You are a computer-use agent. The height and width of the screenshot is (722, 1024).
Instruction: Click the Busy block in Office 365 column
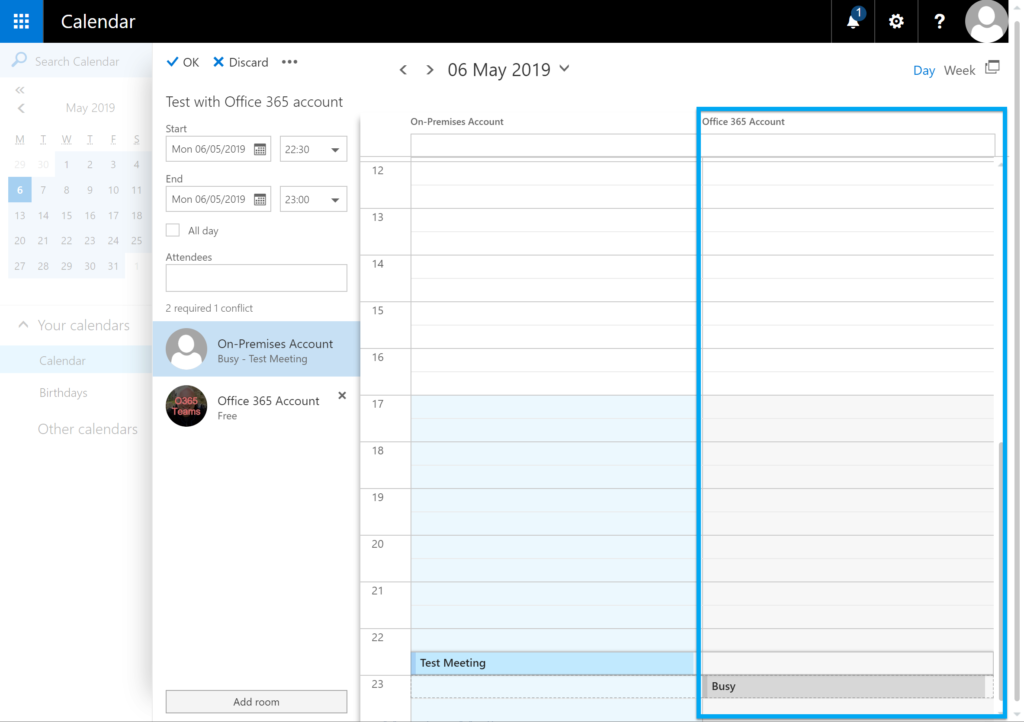[x=846, y=686]
